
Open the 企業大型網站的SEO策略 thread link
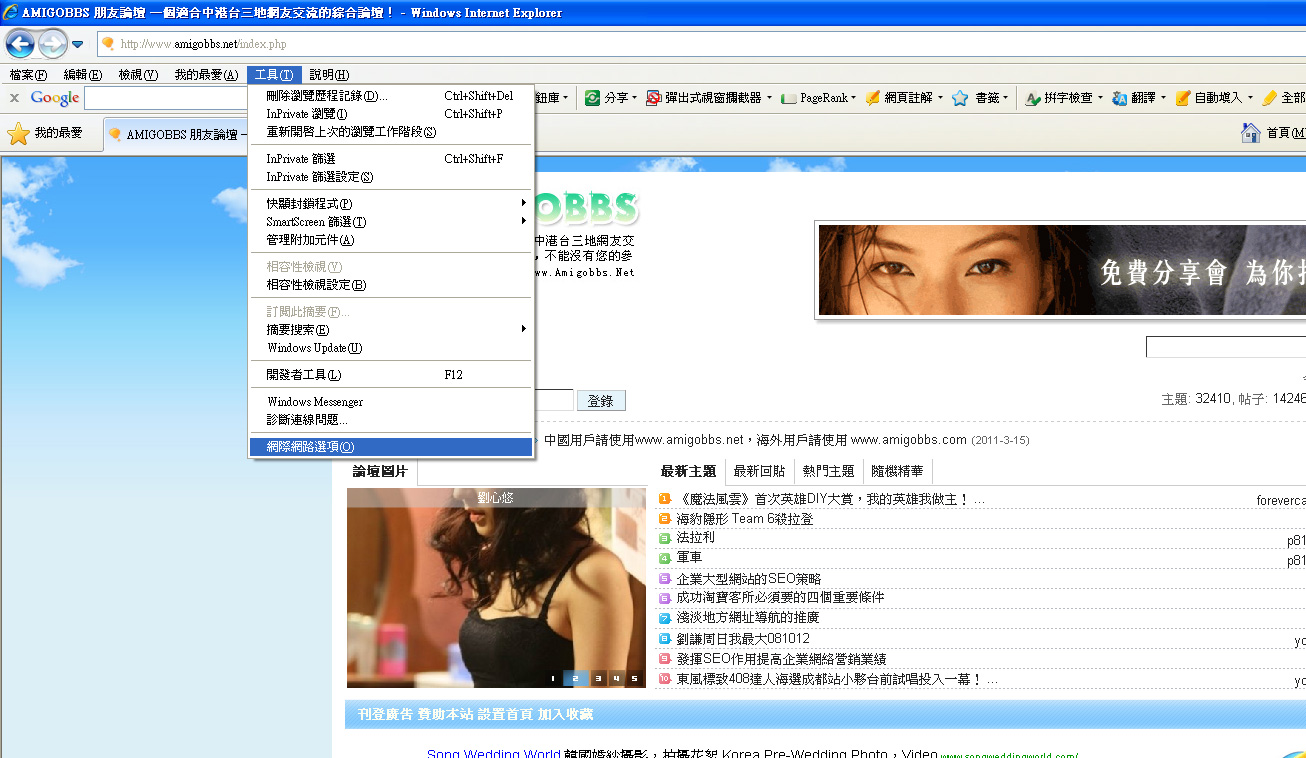coord(748,579)
